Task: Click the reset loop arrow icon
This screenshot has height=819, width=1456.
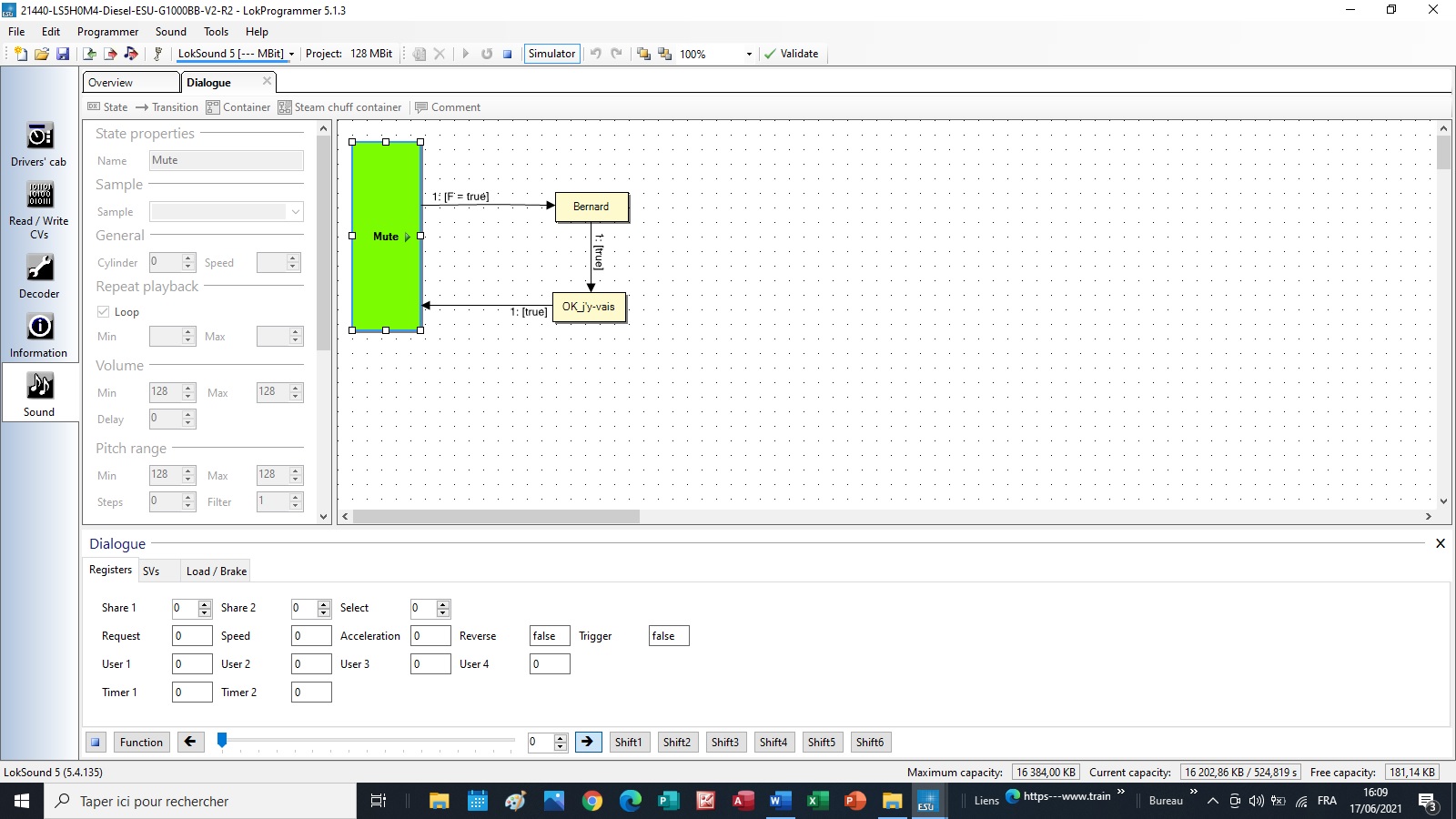Action: click(x=487, y=54)
